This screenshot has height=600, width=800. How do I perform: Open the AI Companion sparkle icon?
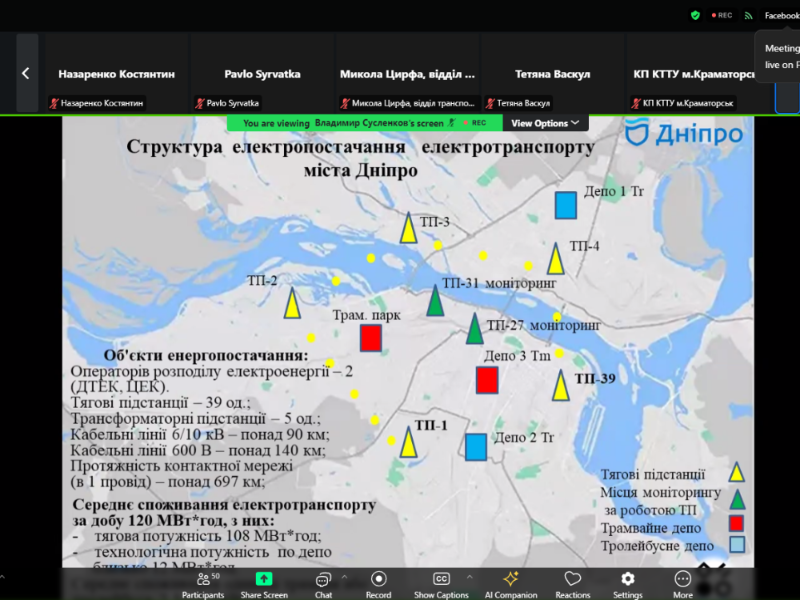pos(511,578)
